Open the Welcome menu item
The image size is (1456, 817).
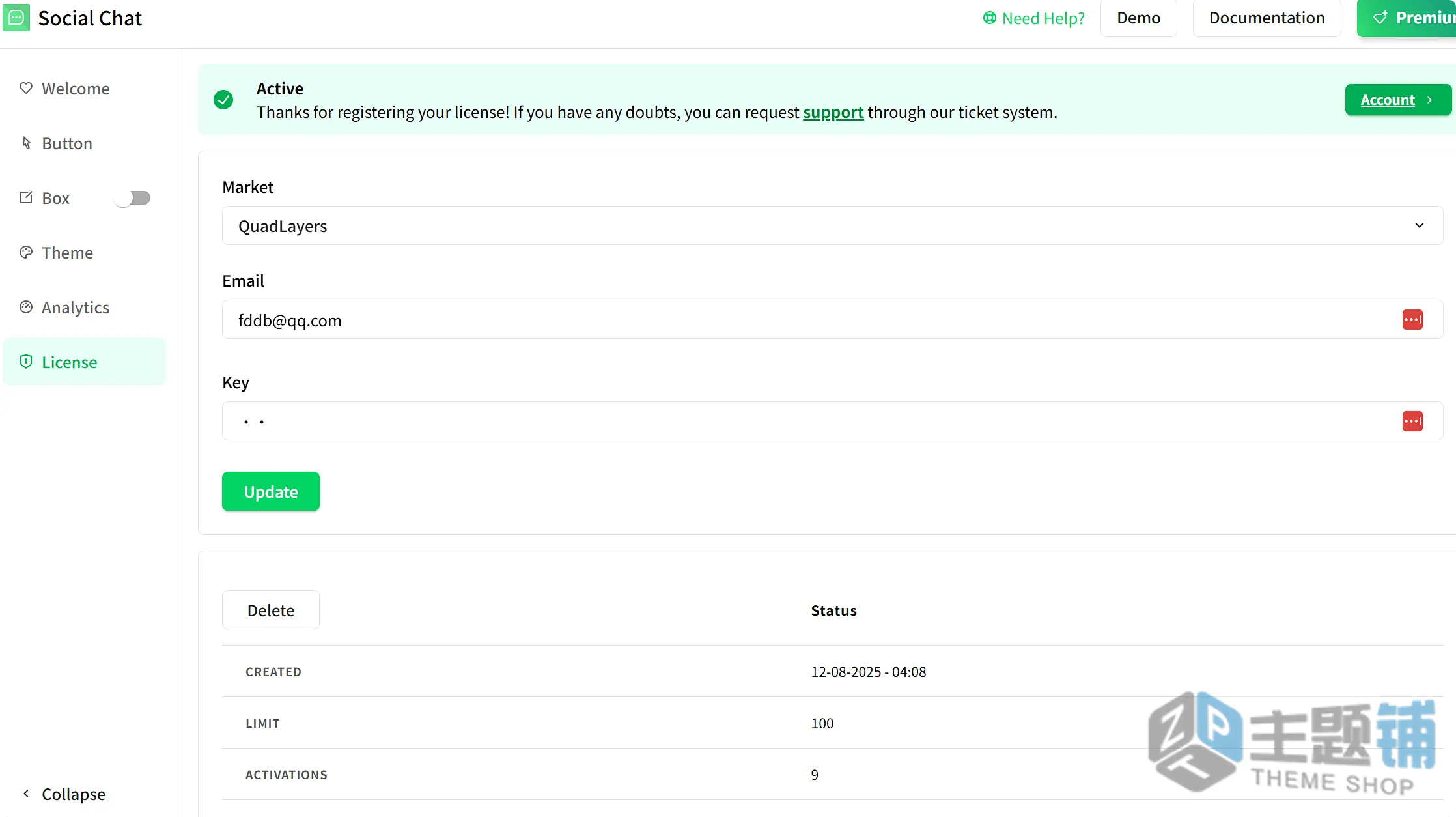[85, 88]
